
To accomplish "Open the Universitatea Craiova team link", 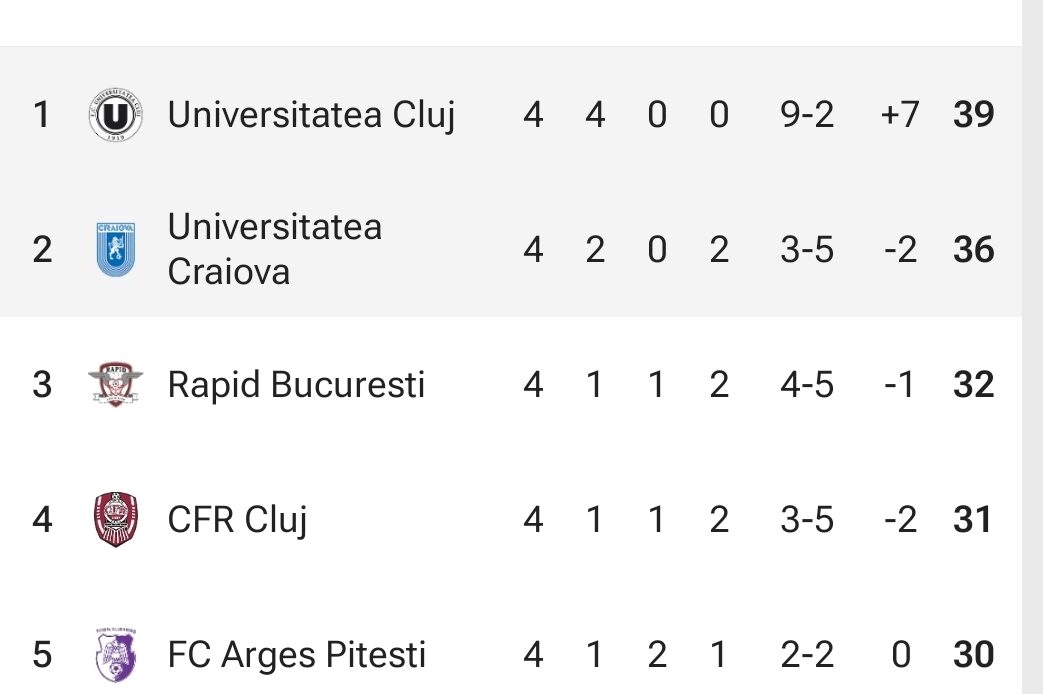I will click(275, 249).
